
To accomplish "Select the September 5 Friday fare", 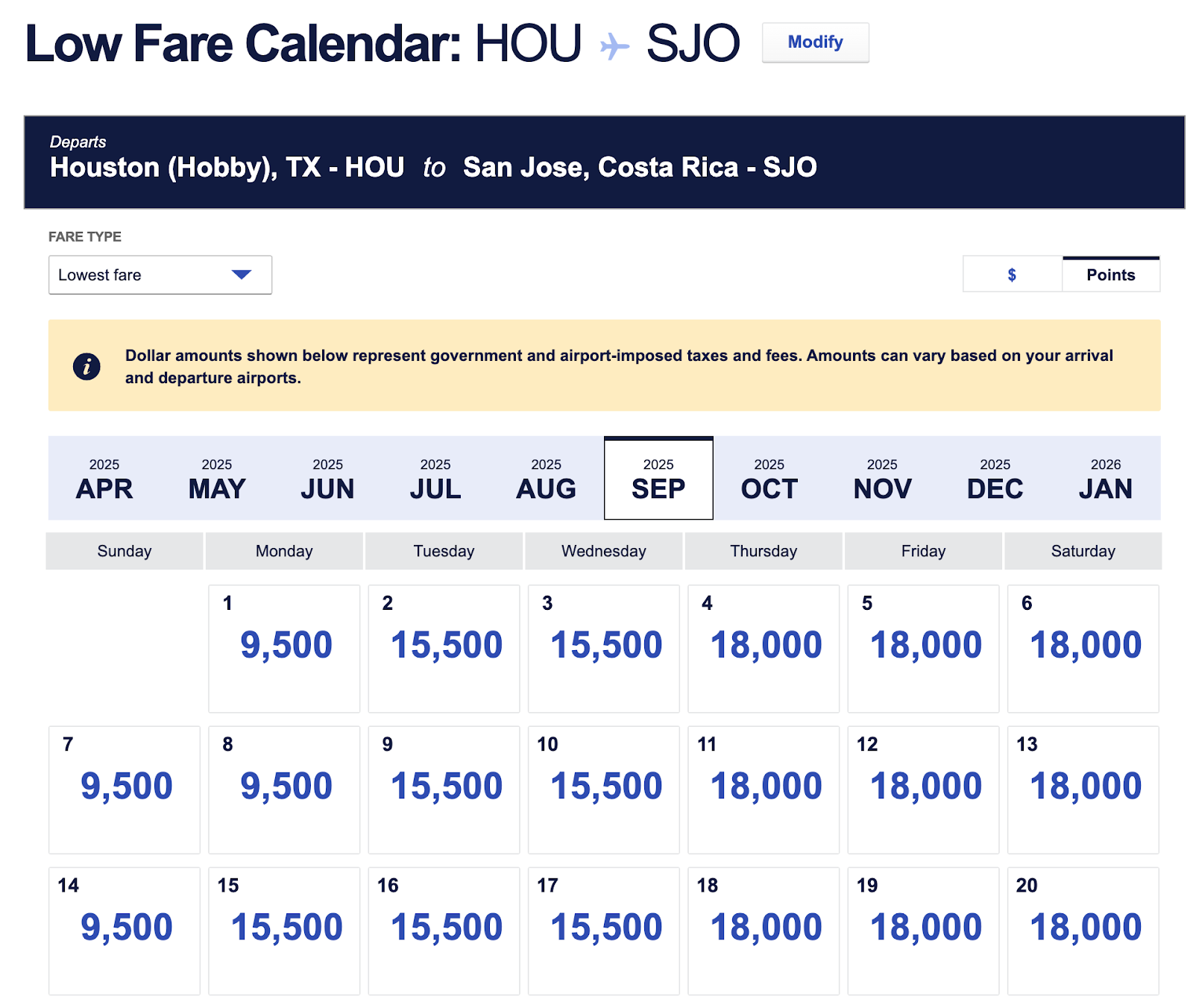I will pos(924,647).
